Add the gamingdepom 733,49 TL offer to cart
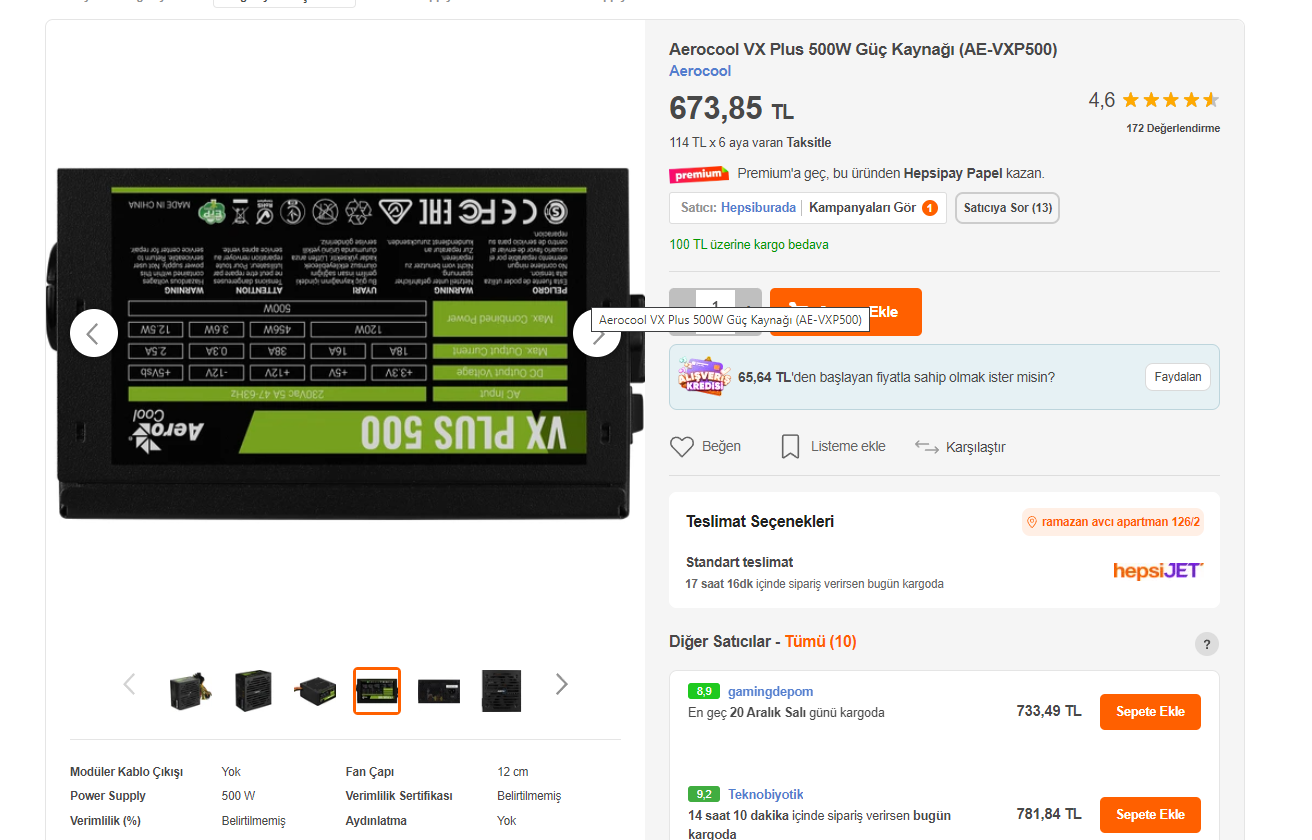Image resolution: width=1312 pixels, height=840 pixels. point(1150,712)
